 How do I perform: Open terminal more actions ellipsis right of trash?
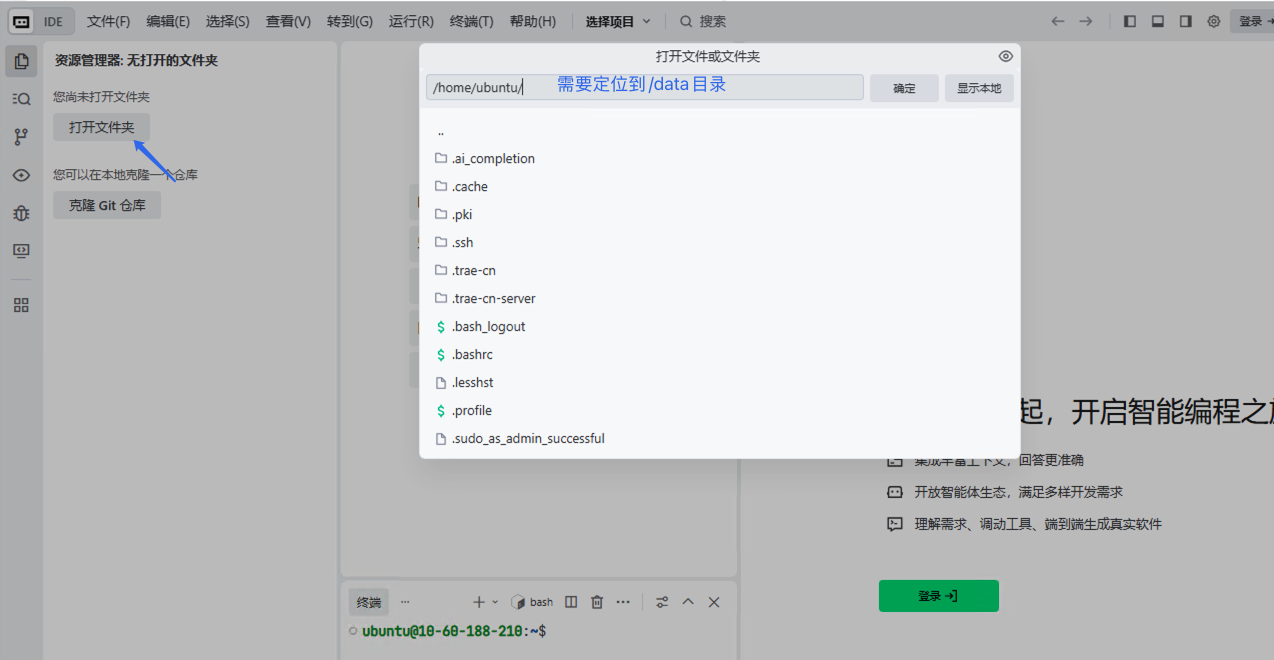click(623, 602)
